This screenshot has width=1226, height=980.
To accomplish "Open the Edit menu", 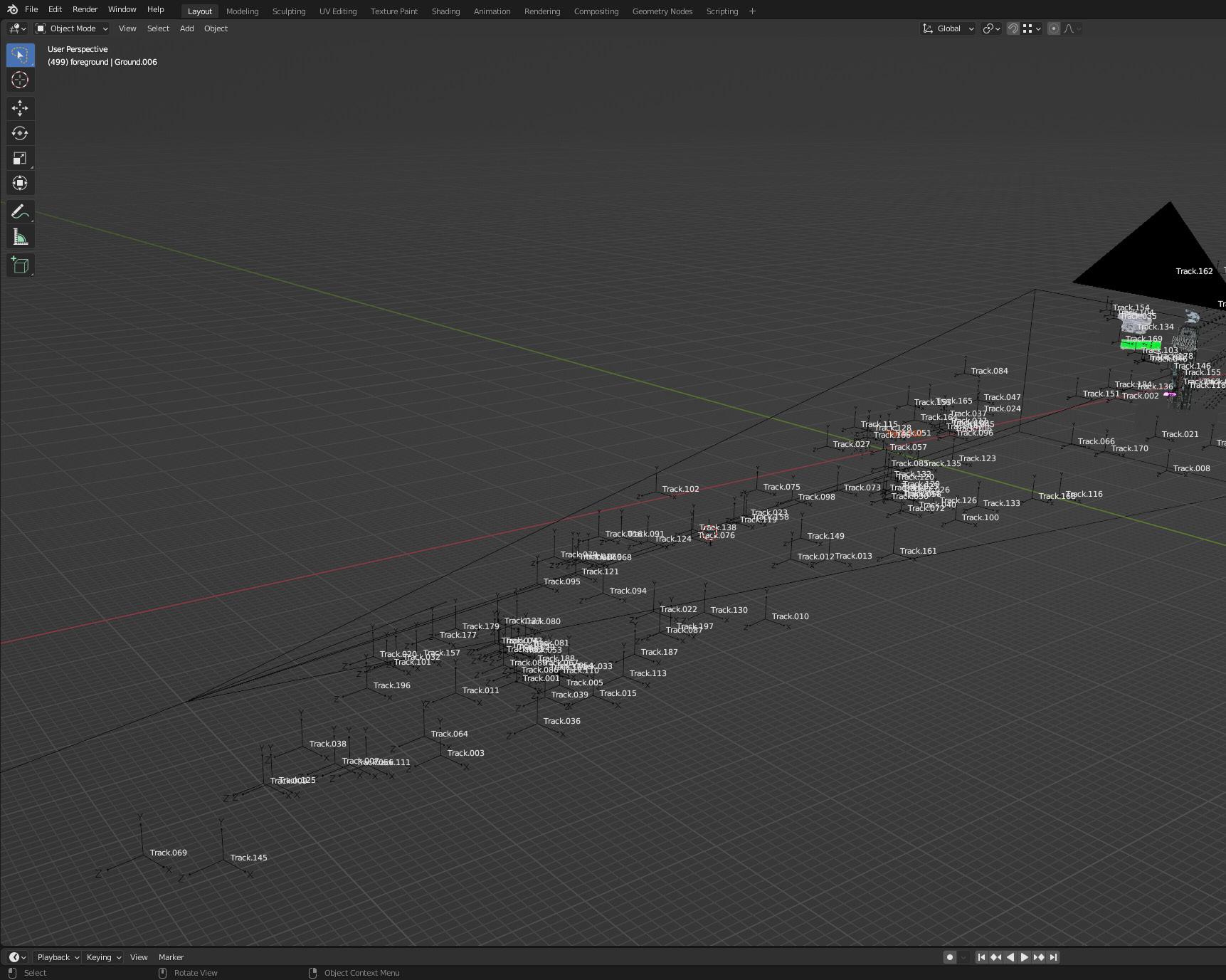I will (x=55, y=10).
